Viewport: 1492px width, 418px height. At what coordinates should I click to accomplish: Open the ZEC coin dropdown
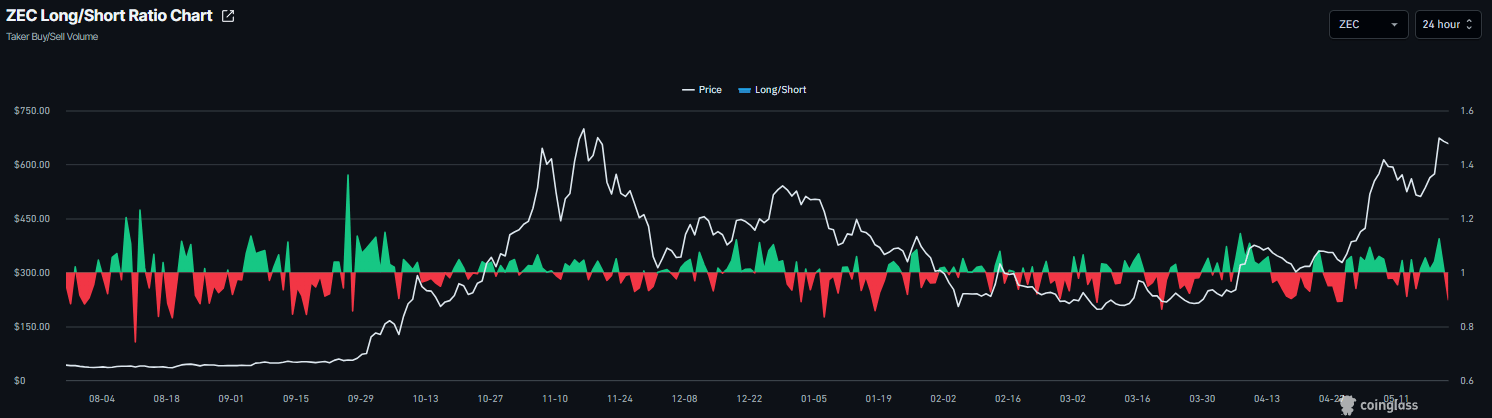click(x=1368, y=24)
